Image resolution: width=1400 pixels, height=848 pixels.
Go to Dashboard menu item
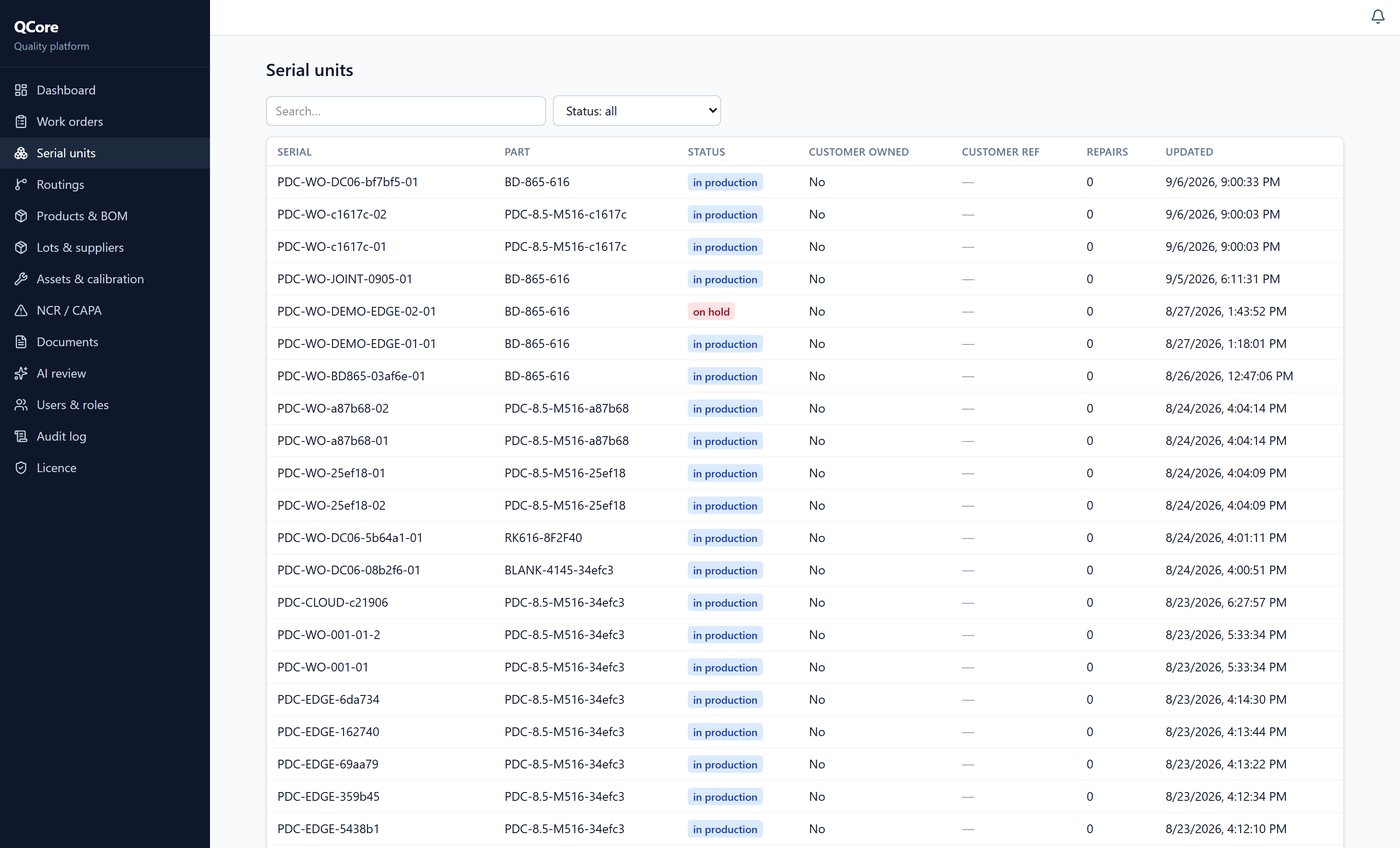105,90
